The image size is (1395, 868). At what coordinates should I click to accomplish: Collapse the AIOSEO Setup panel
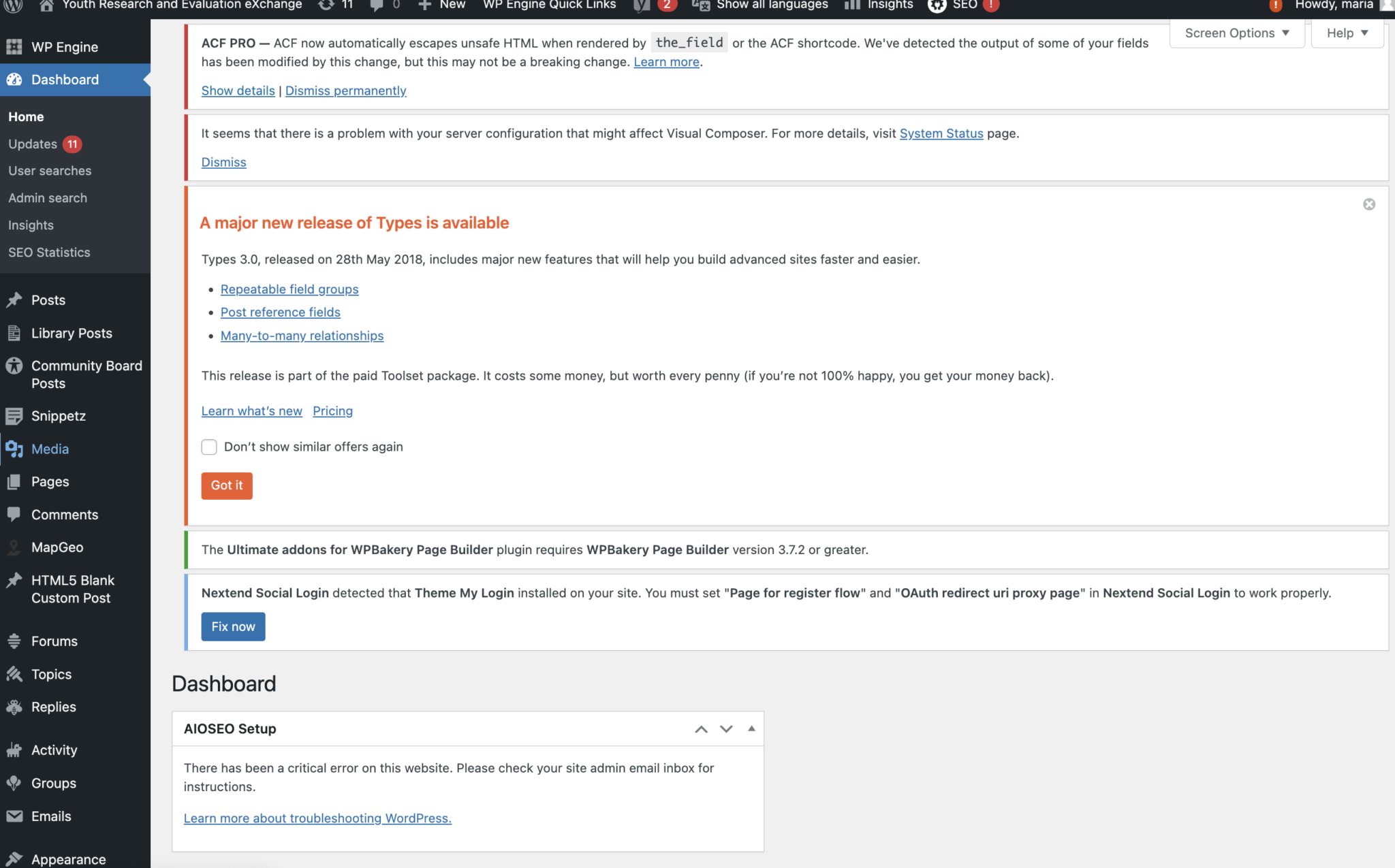[x=751, y=728]
